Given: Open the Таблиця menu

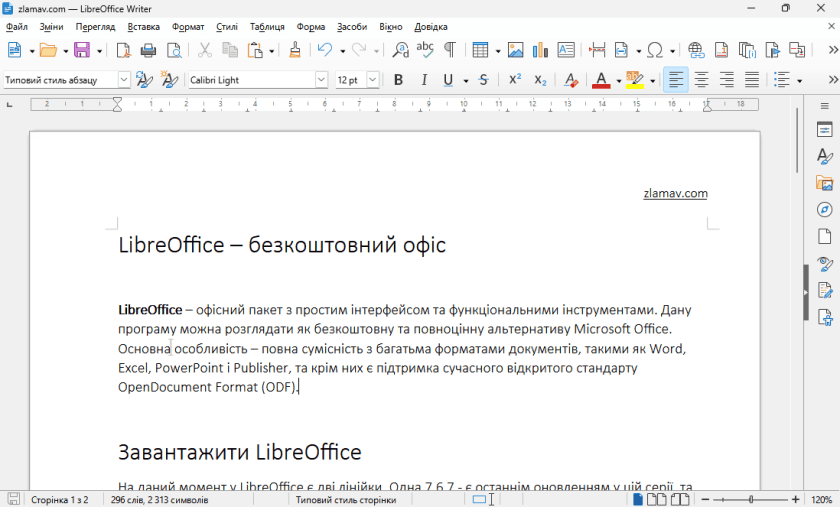Looking at the screenshot, I should click(267, 27).
